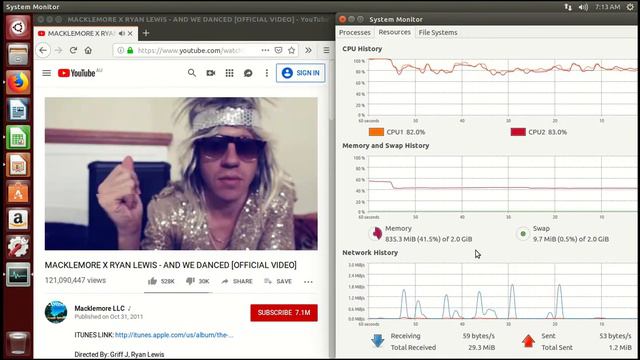Open LibreOffice Writer in dock
This screenshot has width=640, height=360.
(18, 110)
